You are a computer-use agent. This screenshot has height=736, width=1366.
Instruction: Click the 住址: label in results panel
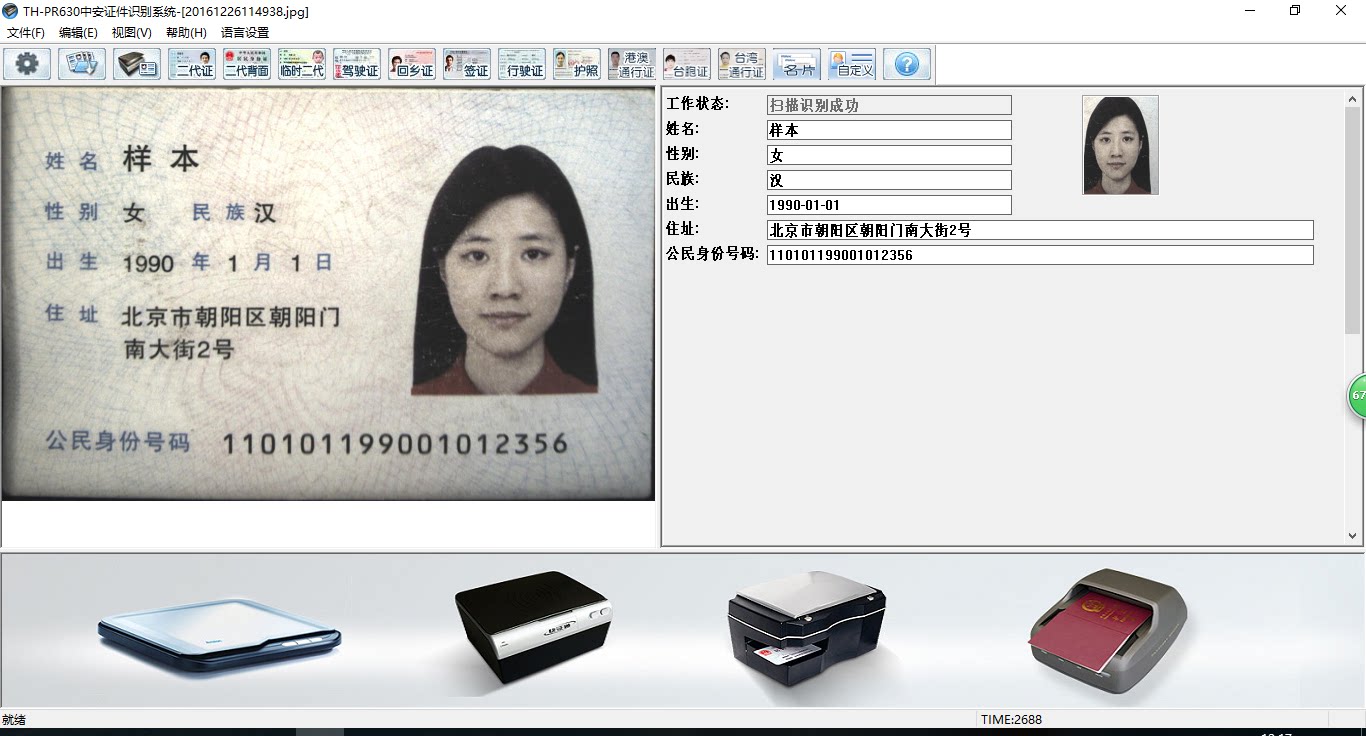pyautogui.click(x=683, y=229)
